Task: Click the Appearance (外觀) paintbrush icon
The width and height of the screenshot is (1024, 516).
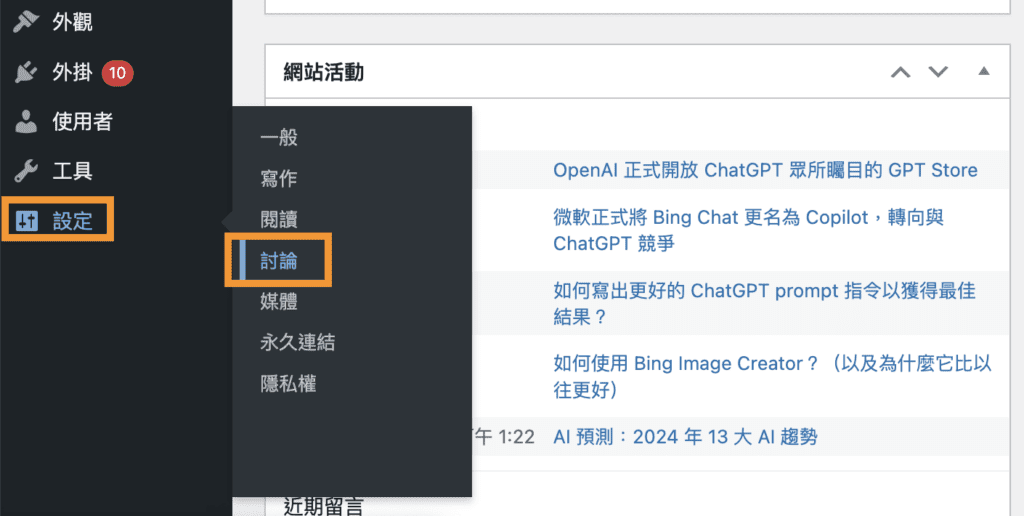Action: pos(26,22)
